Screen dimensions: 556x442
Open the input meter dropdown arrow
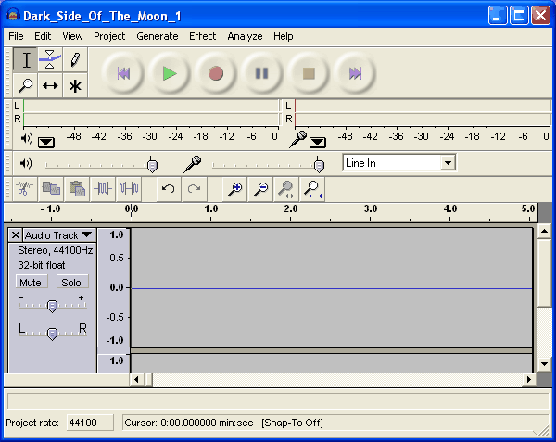(318, 142)
